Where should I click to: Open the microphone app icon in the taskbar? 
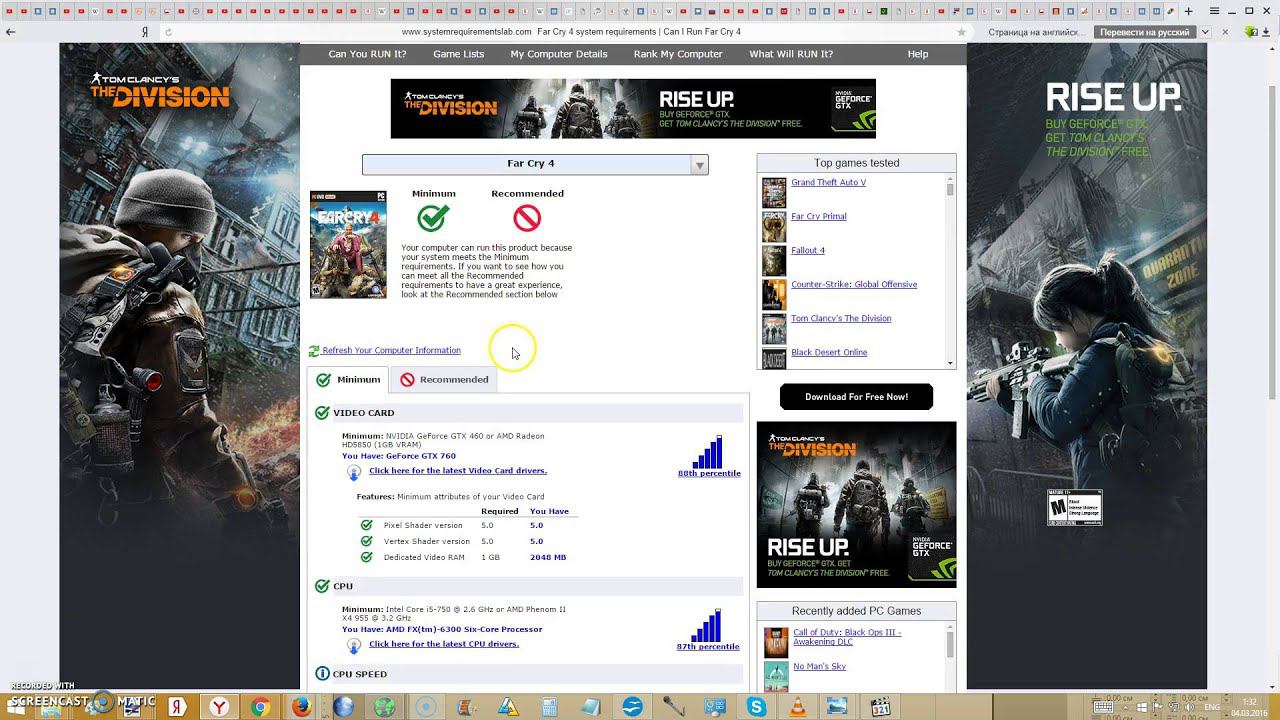coord(673,707)
